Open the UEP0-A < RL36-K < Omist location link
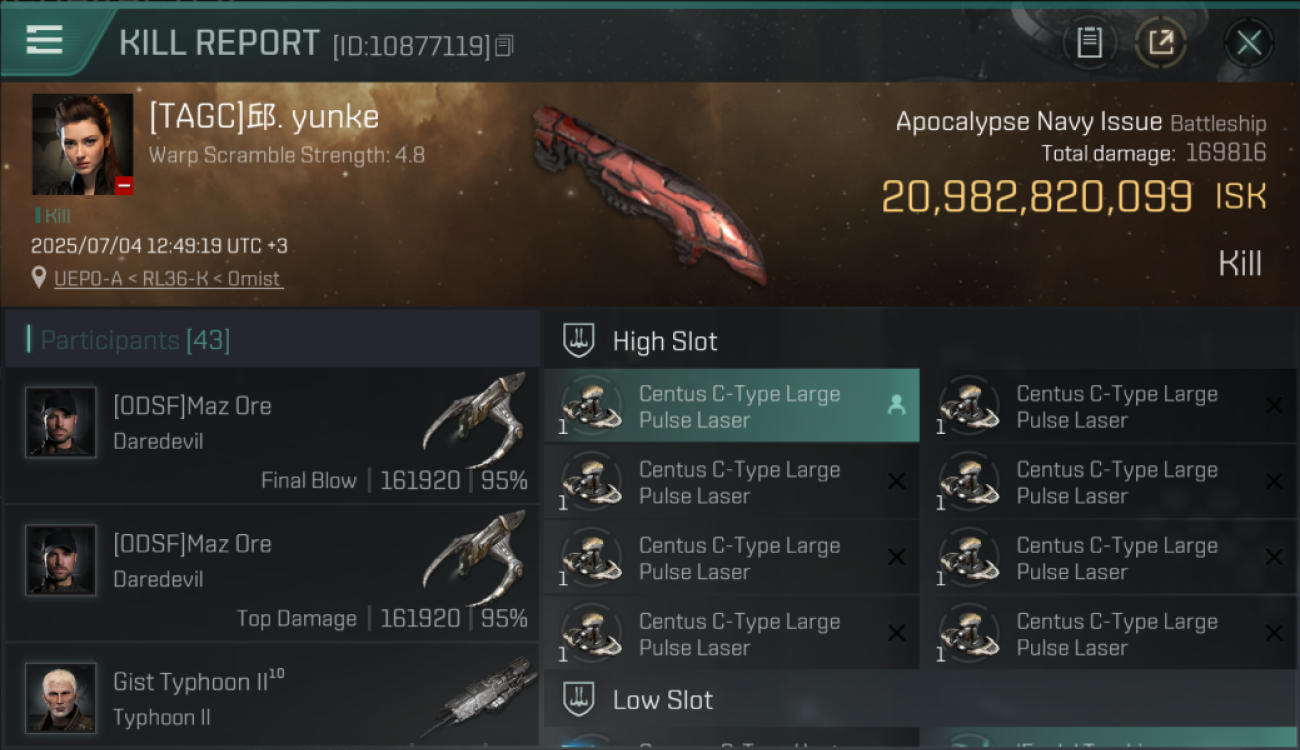This screenshot has height=750, width=1300. coord(168,279)
